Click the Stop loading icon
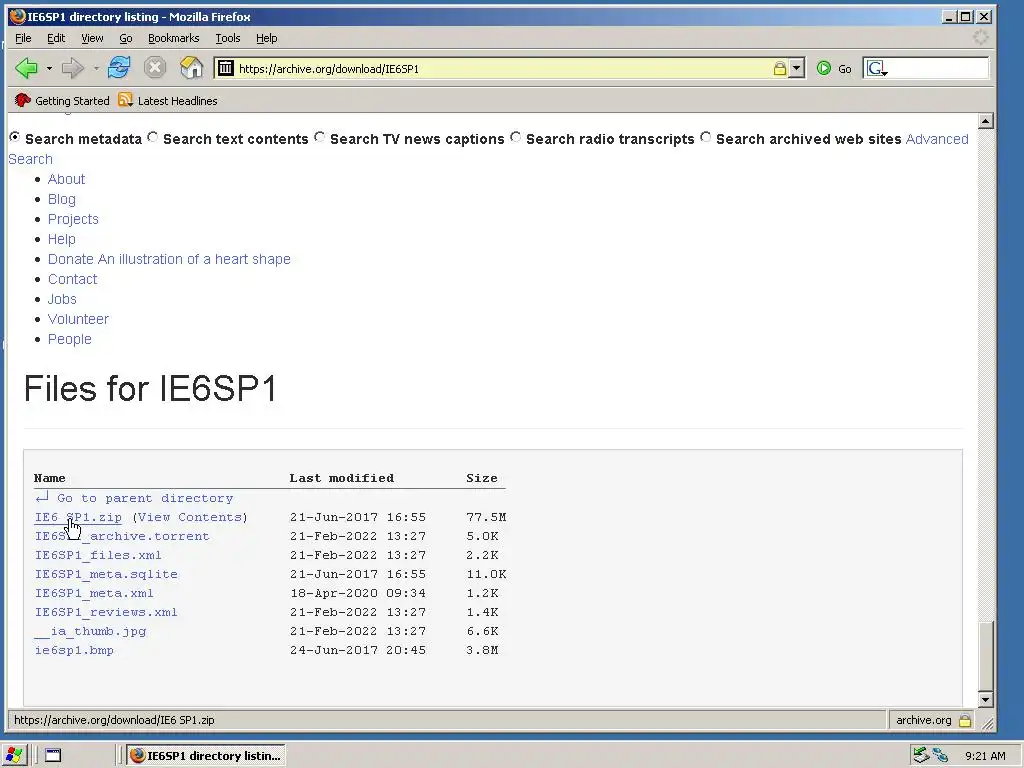This screenshot has height=768, width=1024. click(x=155, y=68)
